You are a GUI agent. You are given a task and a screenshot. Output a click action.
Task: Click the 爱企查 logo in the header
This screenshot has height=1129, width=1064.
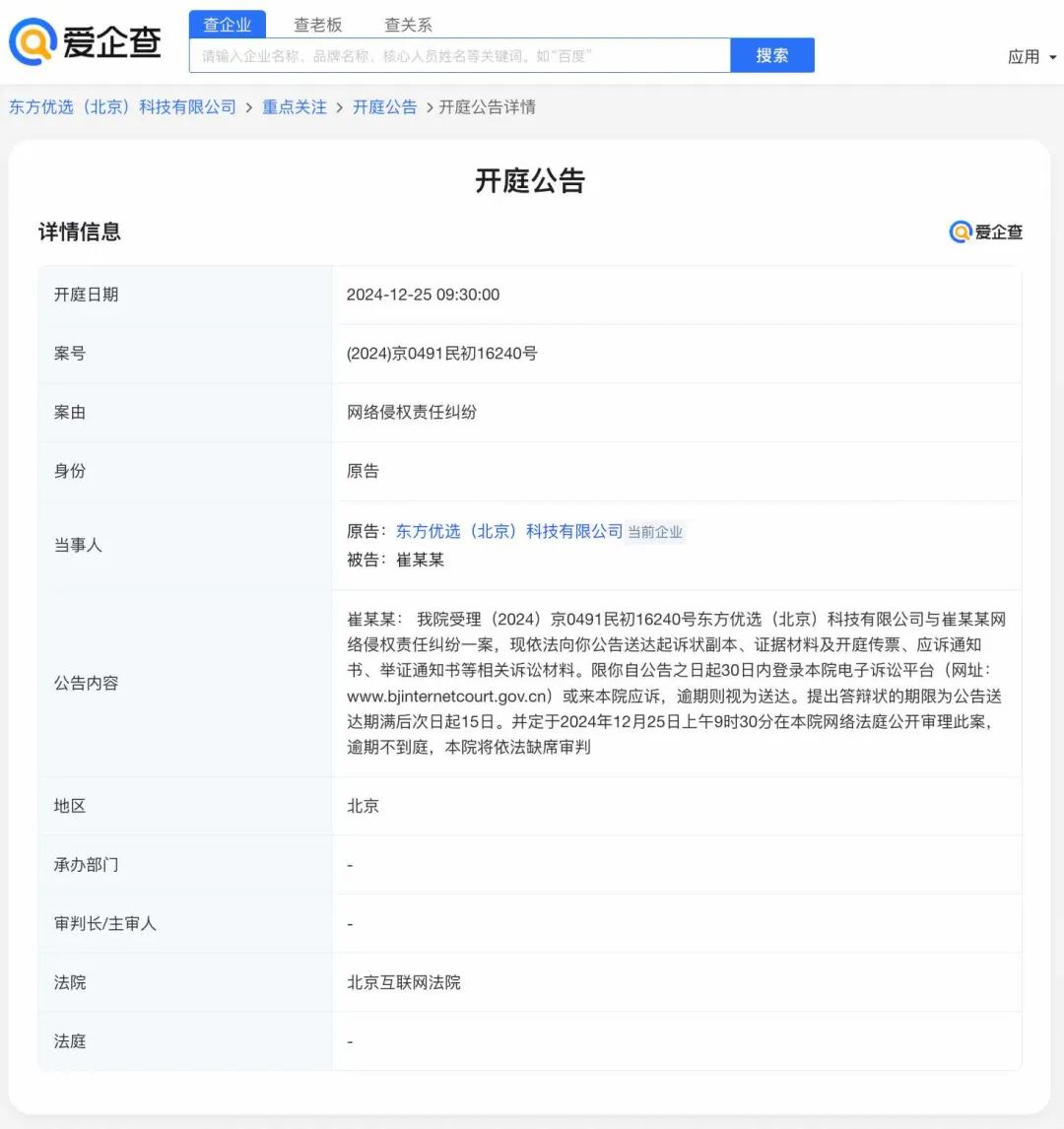(85, 41)
